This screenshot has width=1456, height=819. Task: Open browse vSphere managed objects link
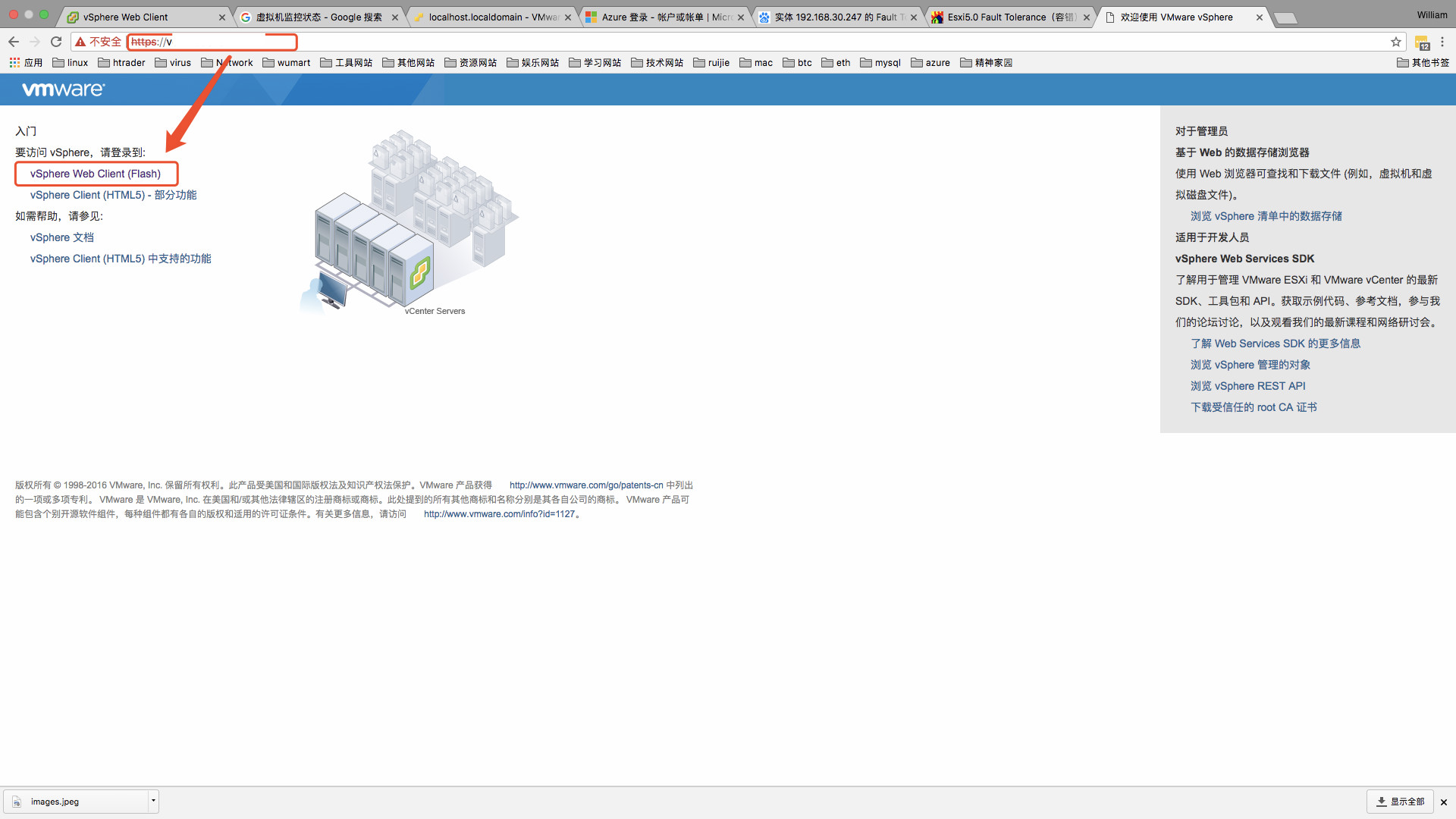[1250, 365]
